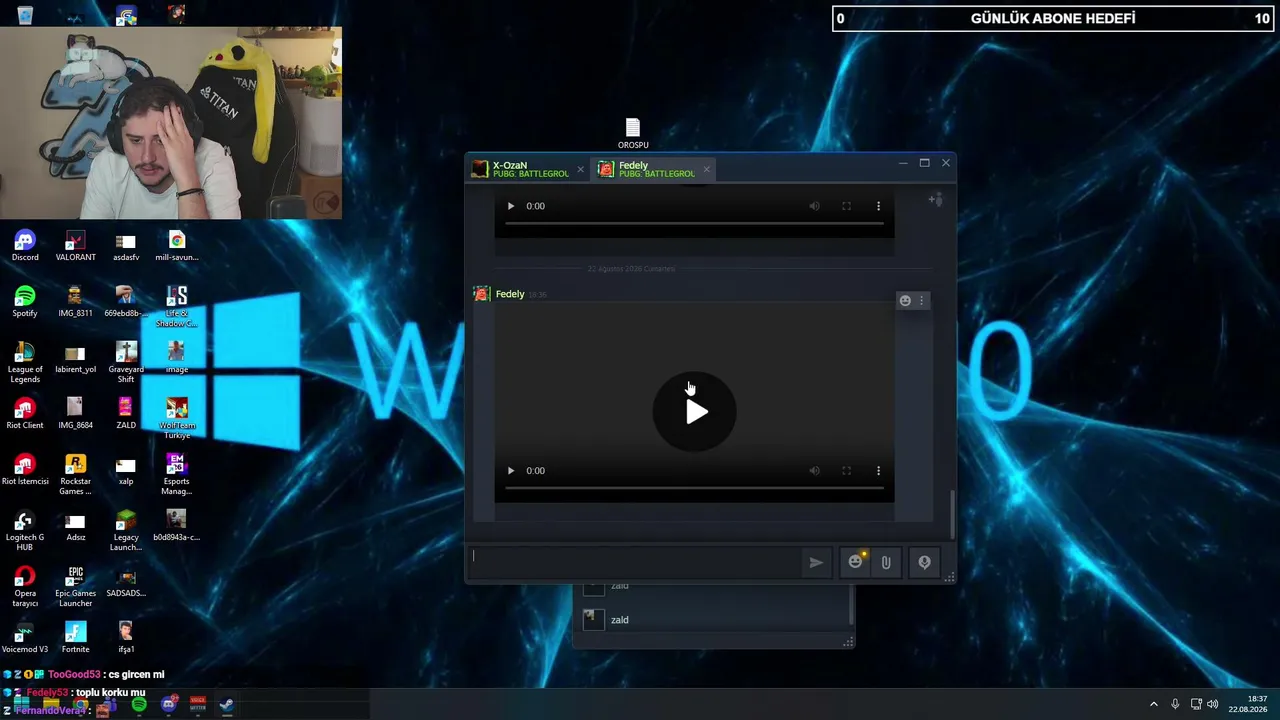Open Steam from the taskbar
1280x720 pixels.
tap(227, 705)
